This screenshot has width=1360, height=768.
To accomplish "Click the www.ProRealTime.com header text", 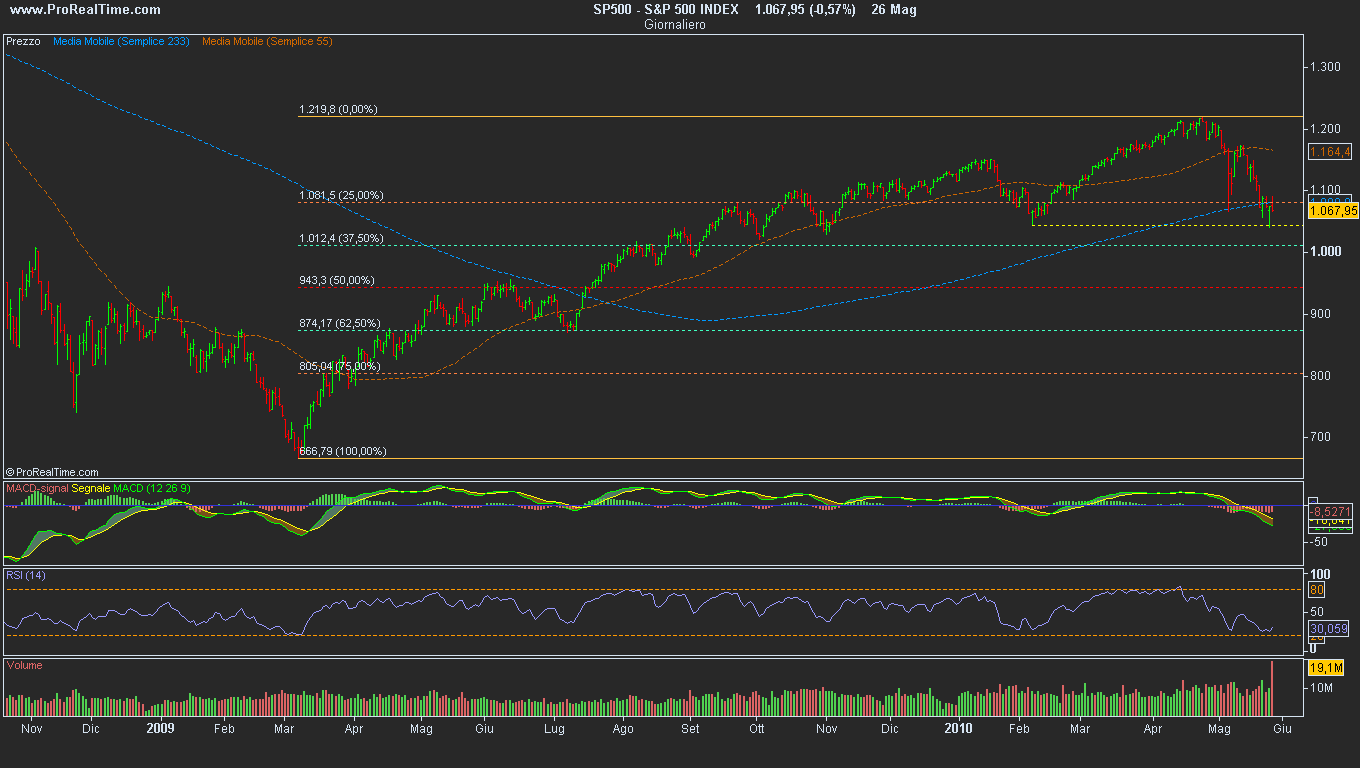I will point(84,10).
